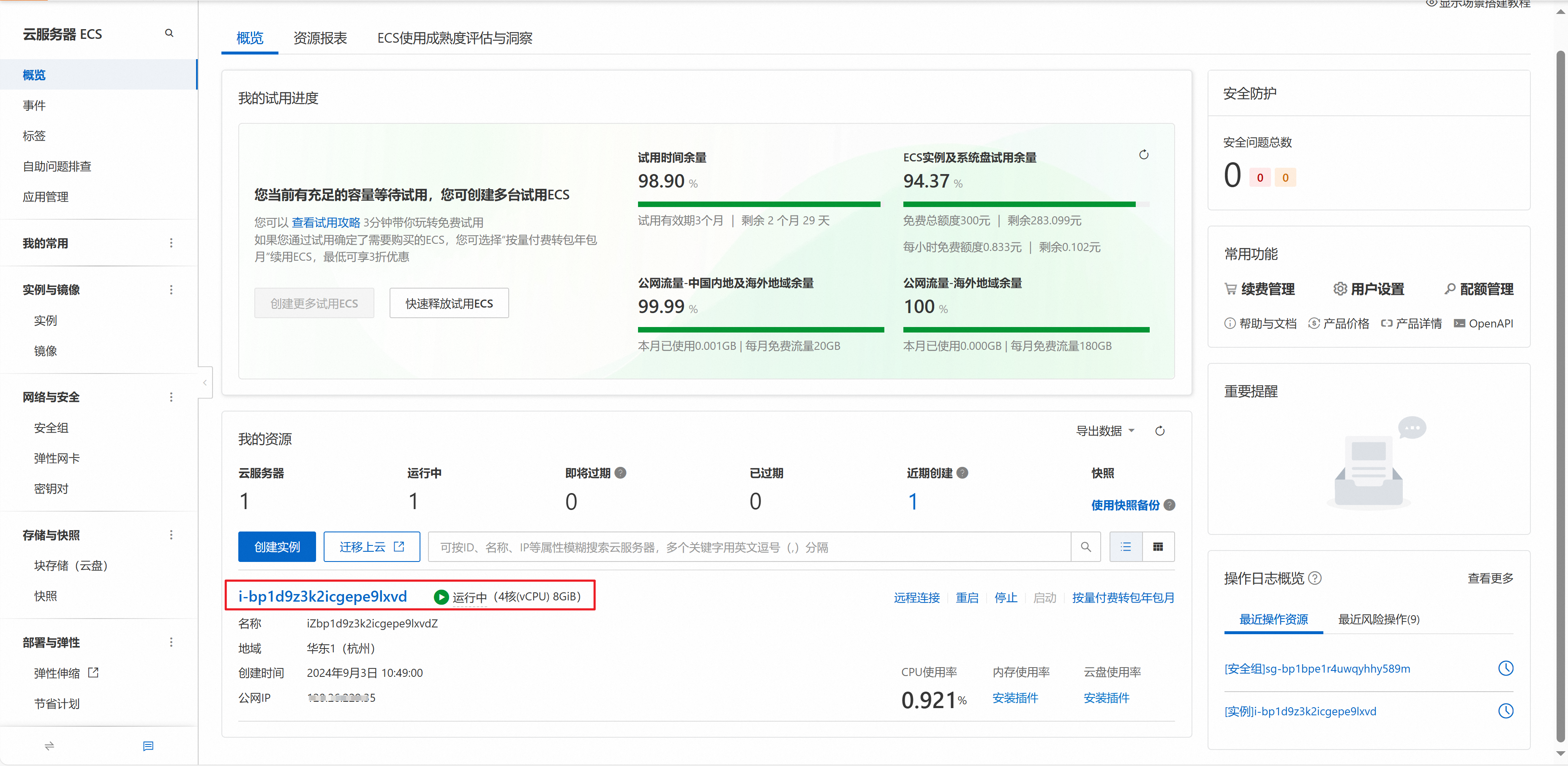
Task: Click the sidebar search magnifier icon
Action: [169, 33]
